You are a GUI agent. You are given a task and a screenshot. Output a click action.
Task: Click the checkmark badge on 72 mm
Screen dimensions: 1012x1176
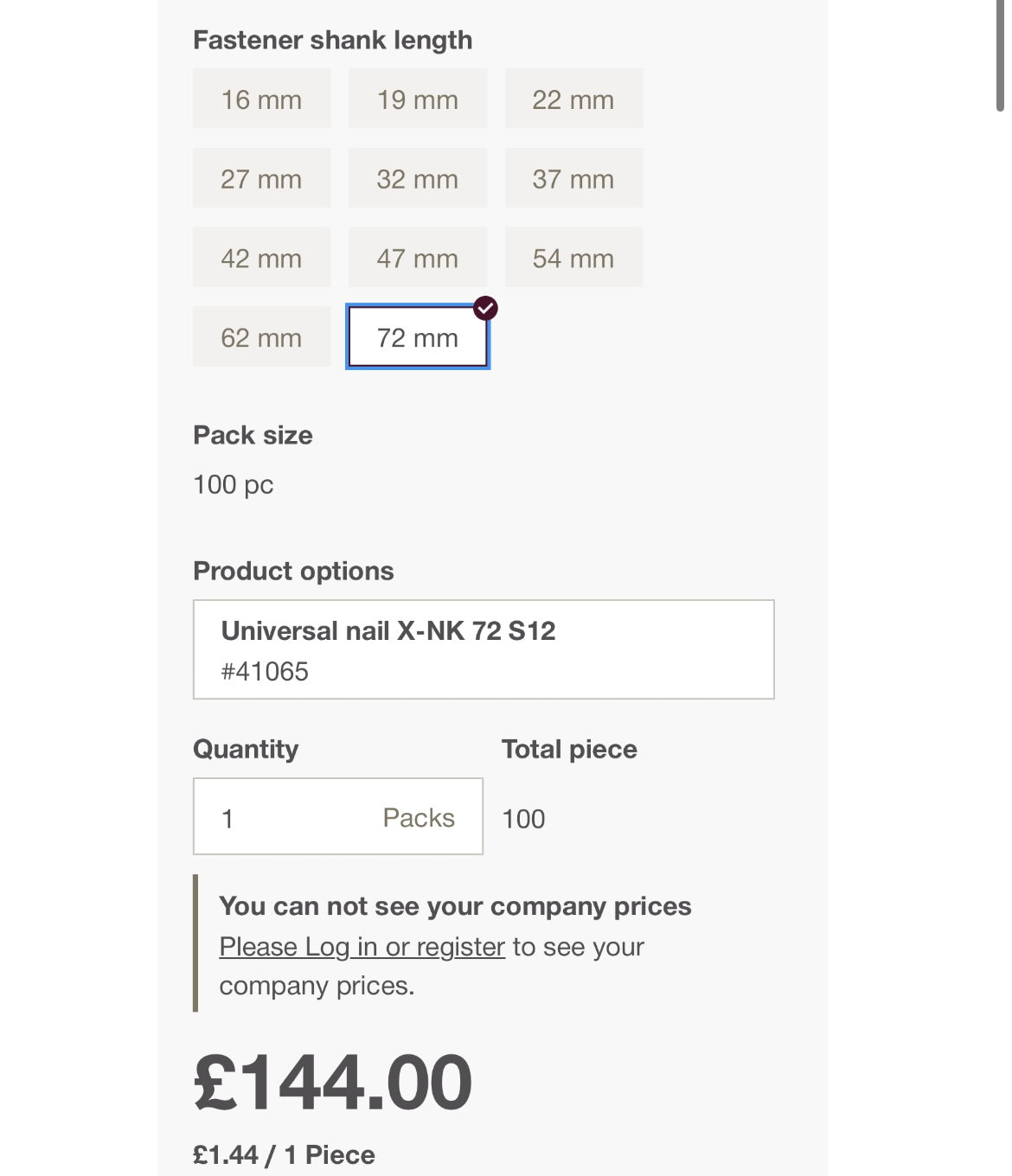[x=486, y=308]
